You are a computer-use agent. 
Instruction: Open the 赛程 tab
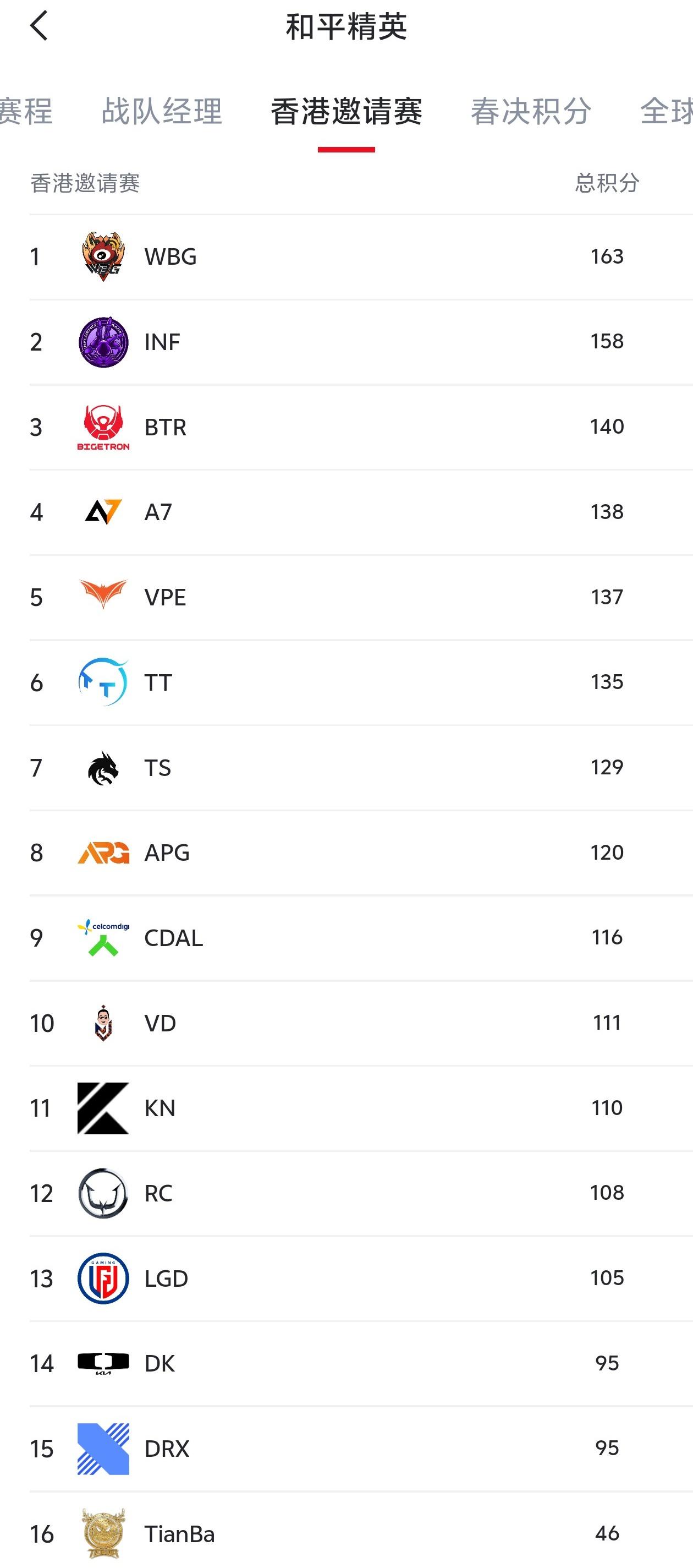click(26, 111)
